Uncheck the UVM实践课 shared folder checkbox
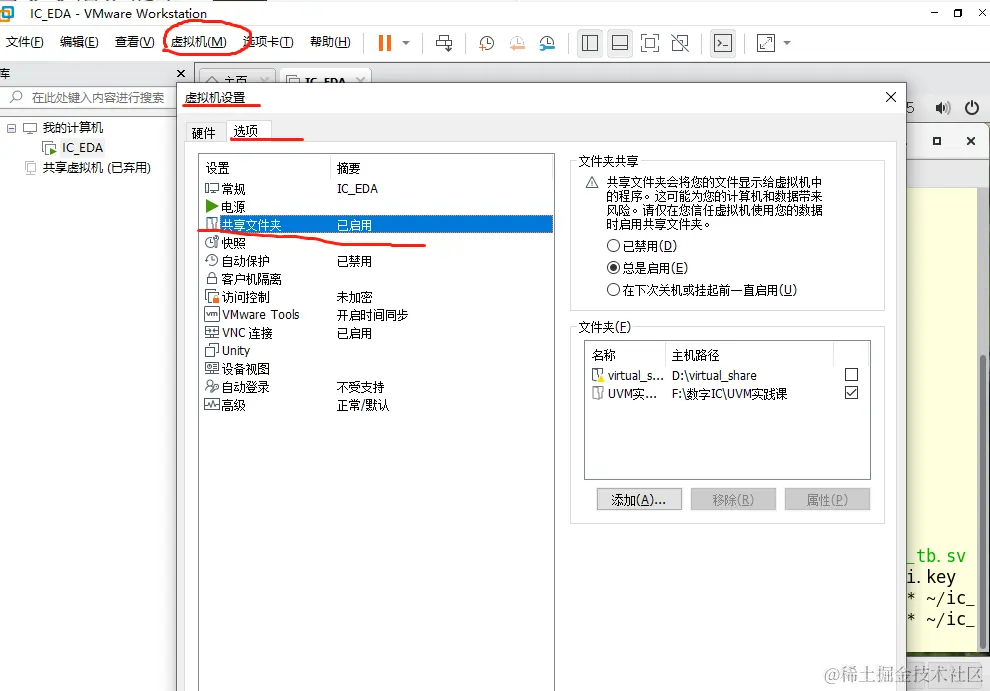Screen dimensions: 990x691 pos(851,393)
